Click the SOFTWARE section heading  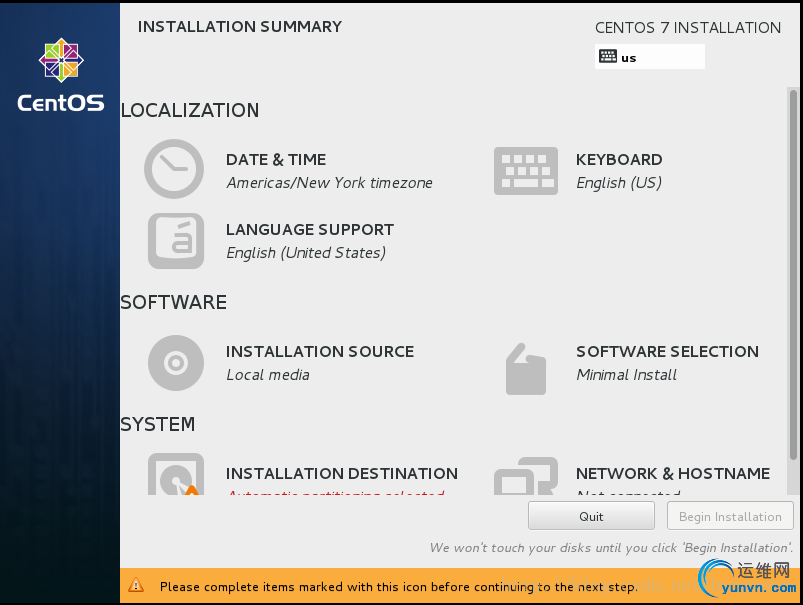pos(174,302)
